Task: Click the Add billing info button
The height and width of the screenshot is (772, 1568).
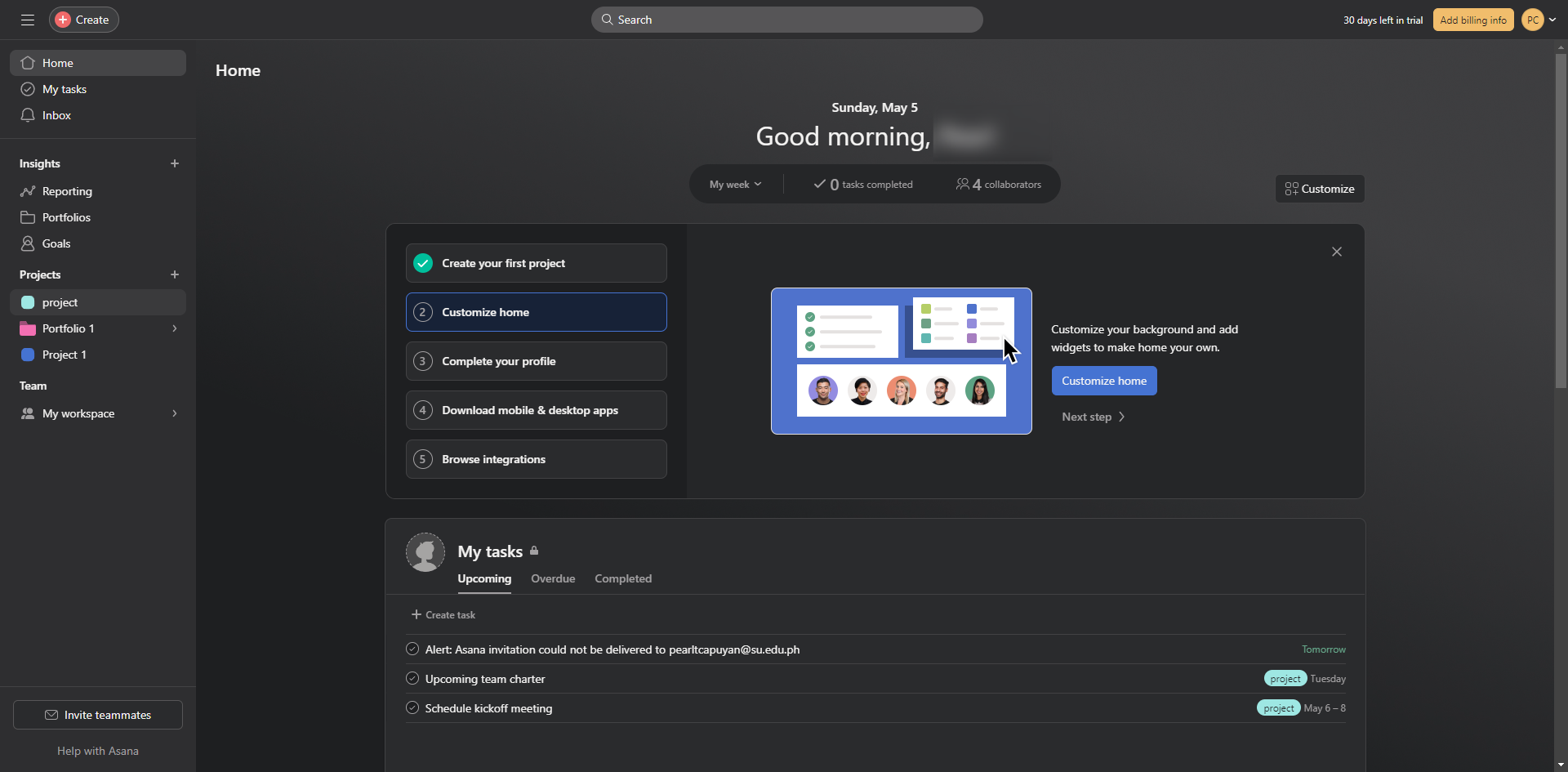Action: (1473, 20)
